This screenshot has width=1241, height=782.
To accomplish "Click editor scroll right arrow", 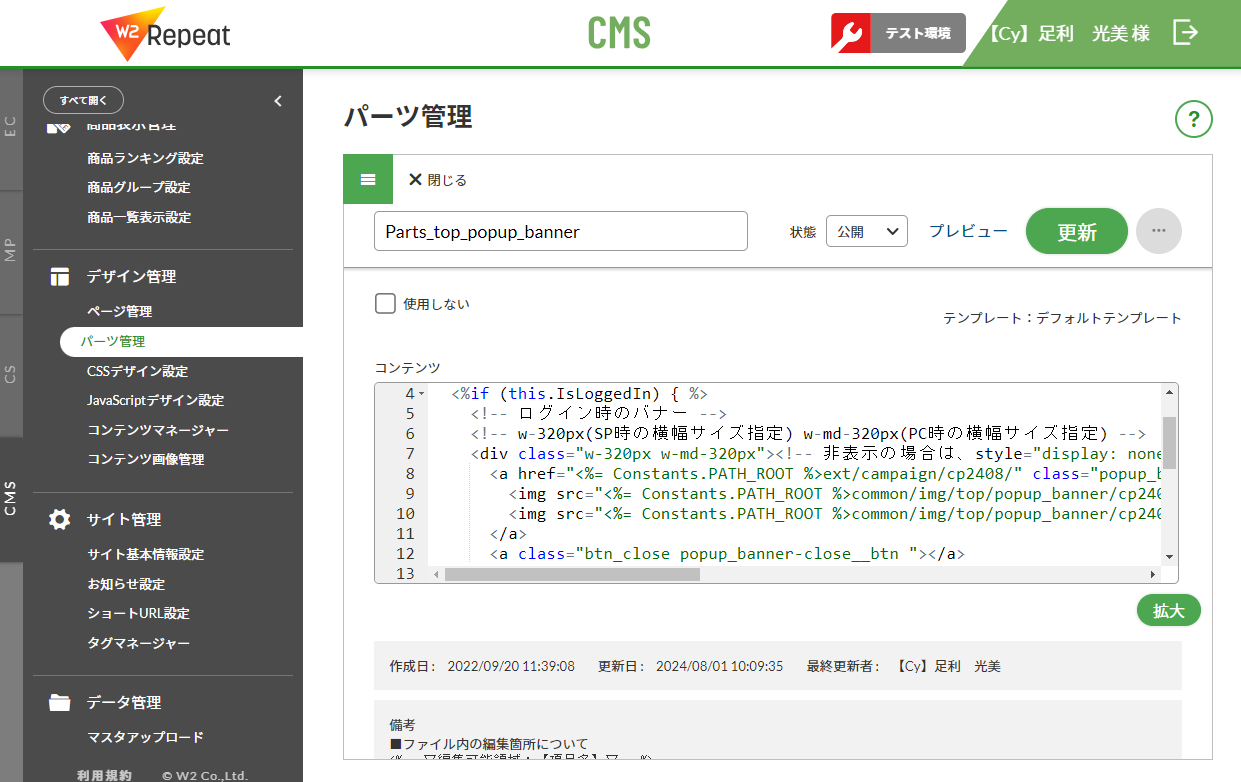I will pos(1153,574).
